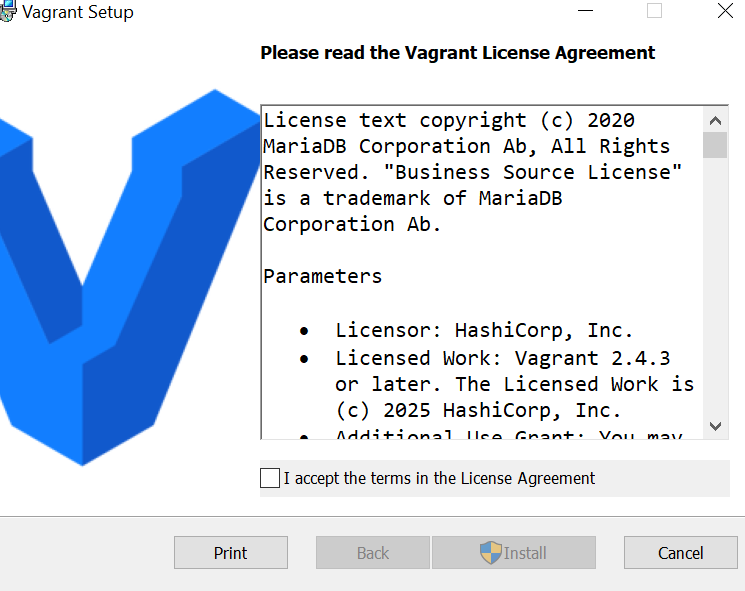Viewport: 745px width, 591px height.
Task: Click the Vagrant Setup installer icon in title bar
Action: [x=7, y=11]
